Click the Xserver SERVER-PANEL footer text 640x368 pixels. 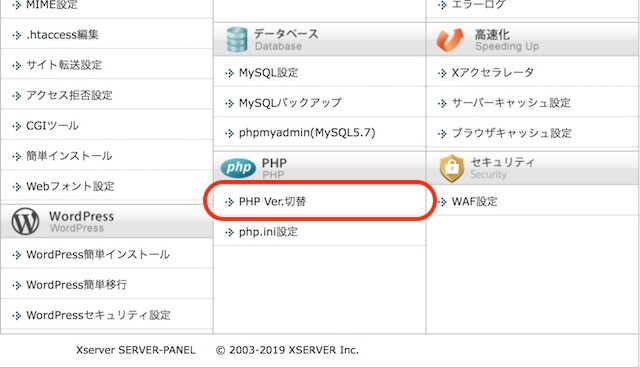[136, 350]
